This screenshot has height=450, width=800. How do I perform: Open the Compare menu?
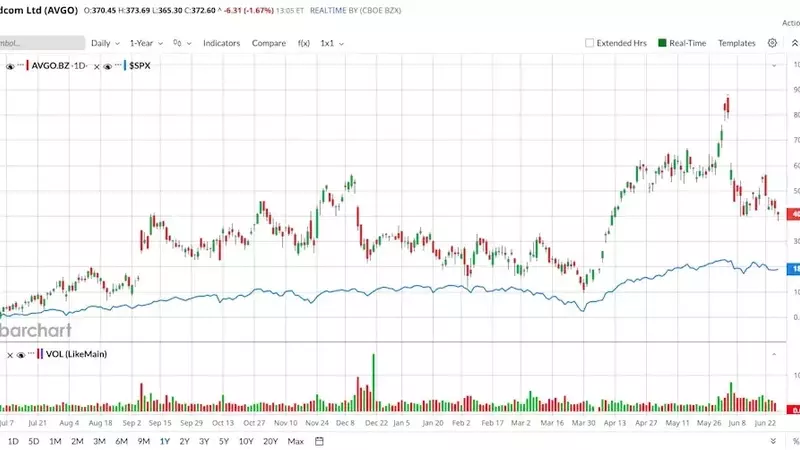(269, 43)
